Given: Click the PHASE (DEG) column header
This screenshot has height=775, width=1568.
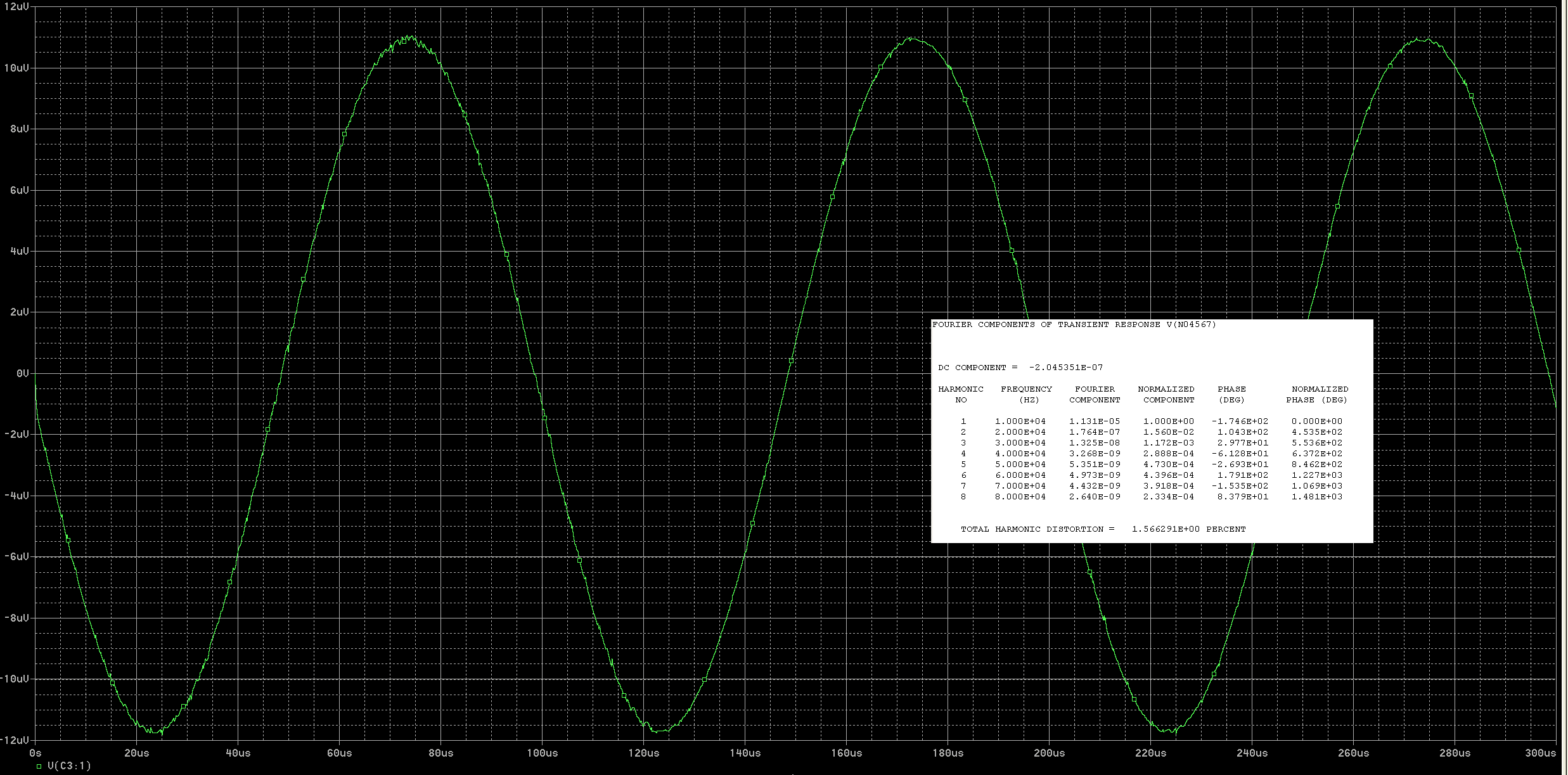Looking at the screenshot, I should click(x=1231, y=394).
